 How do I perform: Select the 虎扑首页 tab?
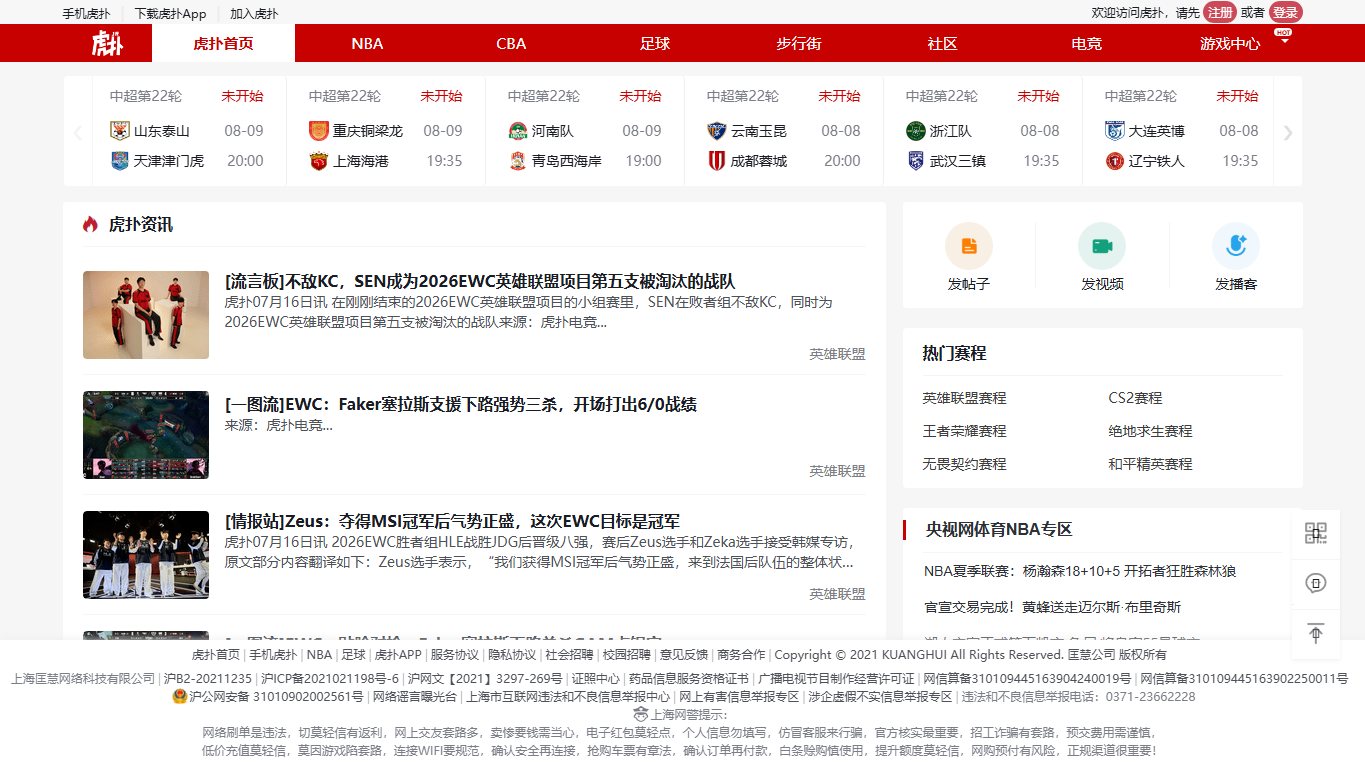(x=223, y=43)
